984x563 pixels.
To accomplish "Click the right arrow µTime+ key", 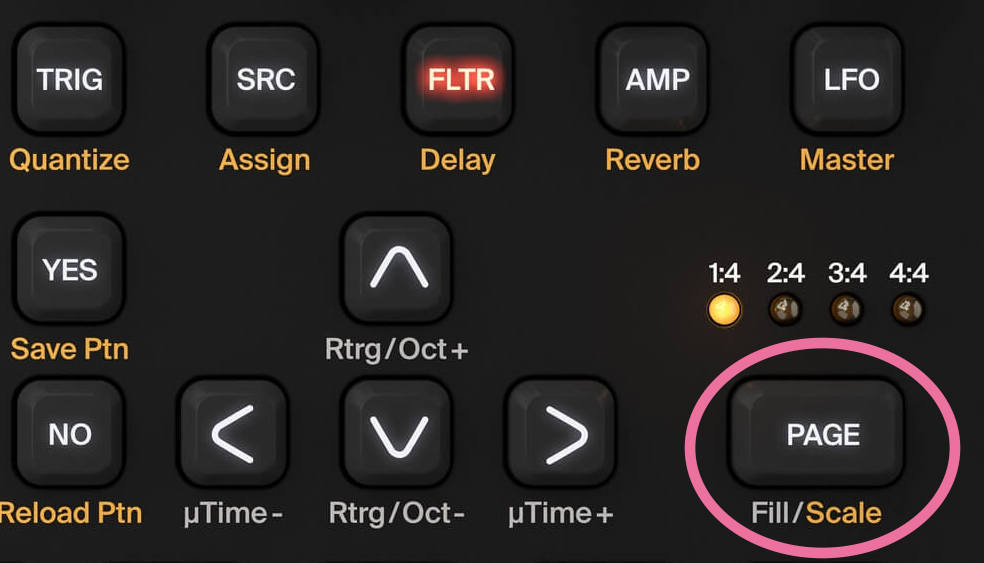I will coord(562,434).
